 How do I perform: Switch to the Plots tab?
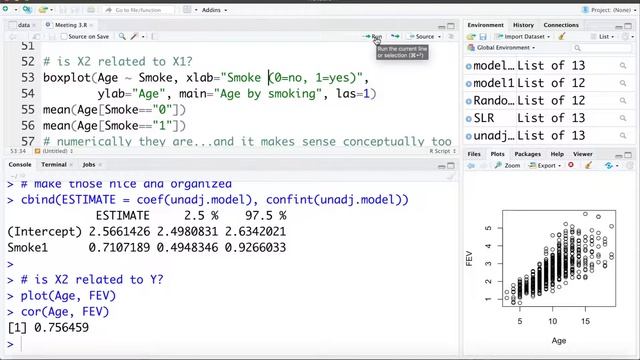[497, 154]
